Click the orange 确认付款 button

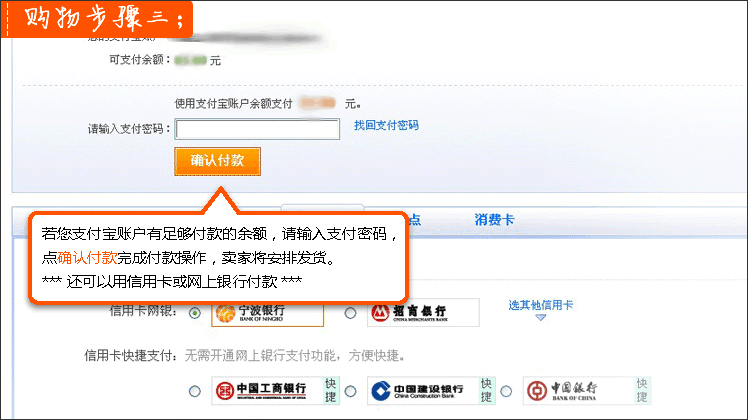pyautogui.click(x=218, y=161)
